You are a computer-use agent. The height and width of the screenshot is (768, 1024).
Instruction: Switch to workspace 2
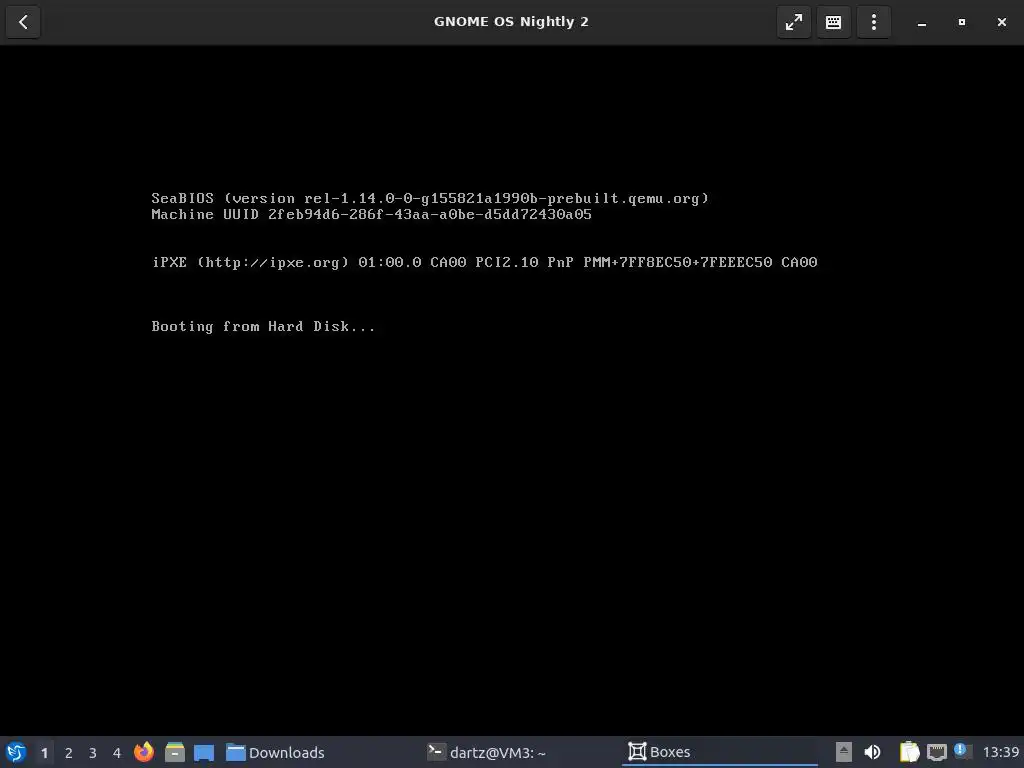click(69, 753)
